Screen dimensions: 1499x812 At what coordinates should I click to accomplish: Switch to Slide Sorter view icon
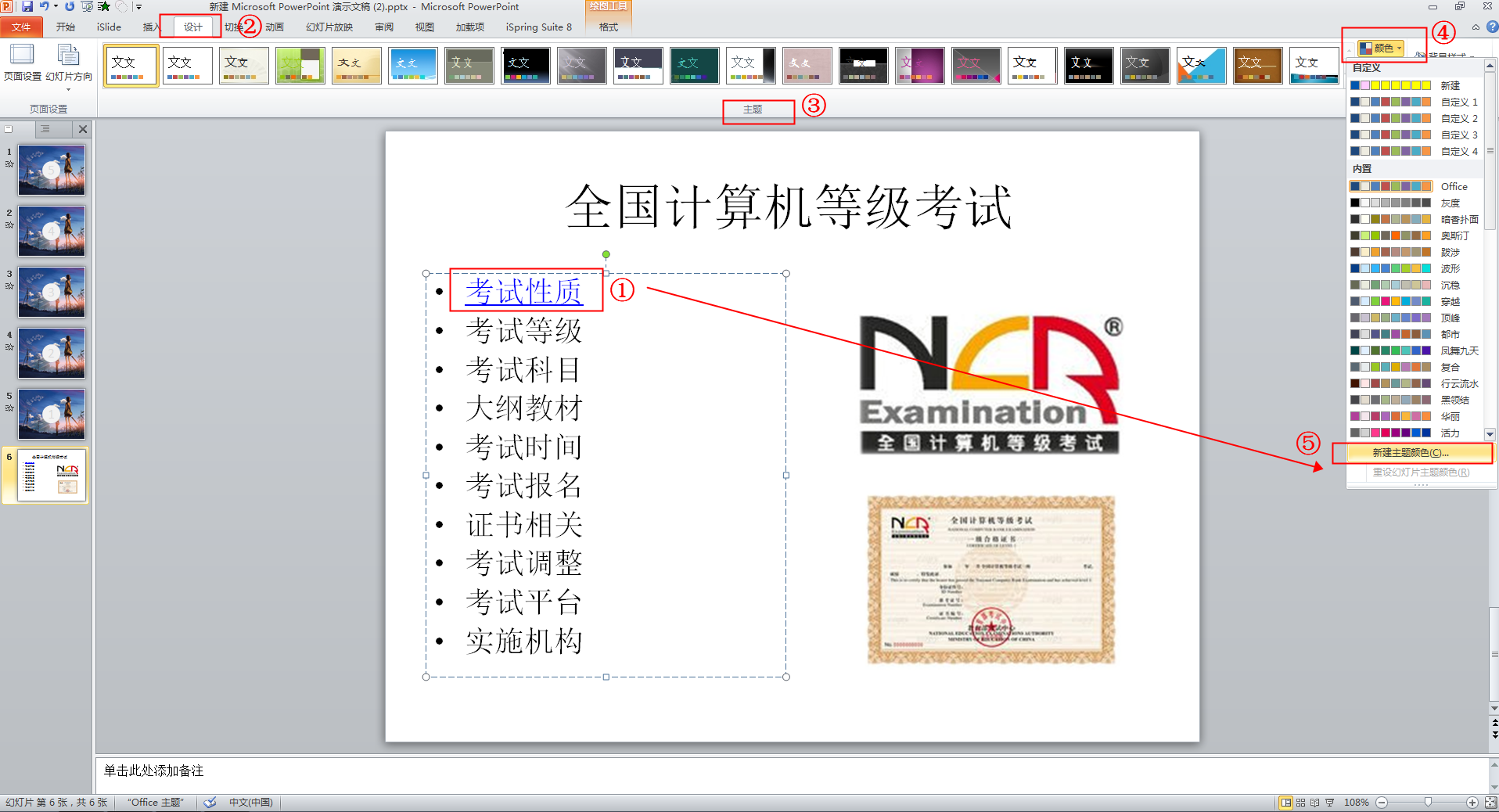click(1300, 803)
